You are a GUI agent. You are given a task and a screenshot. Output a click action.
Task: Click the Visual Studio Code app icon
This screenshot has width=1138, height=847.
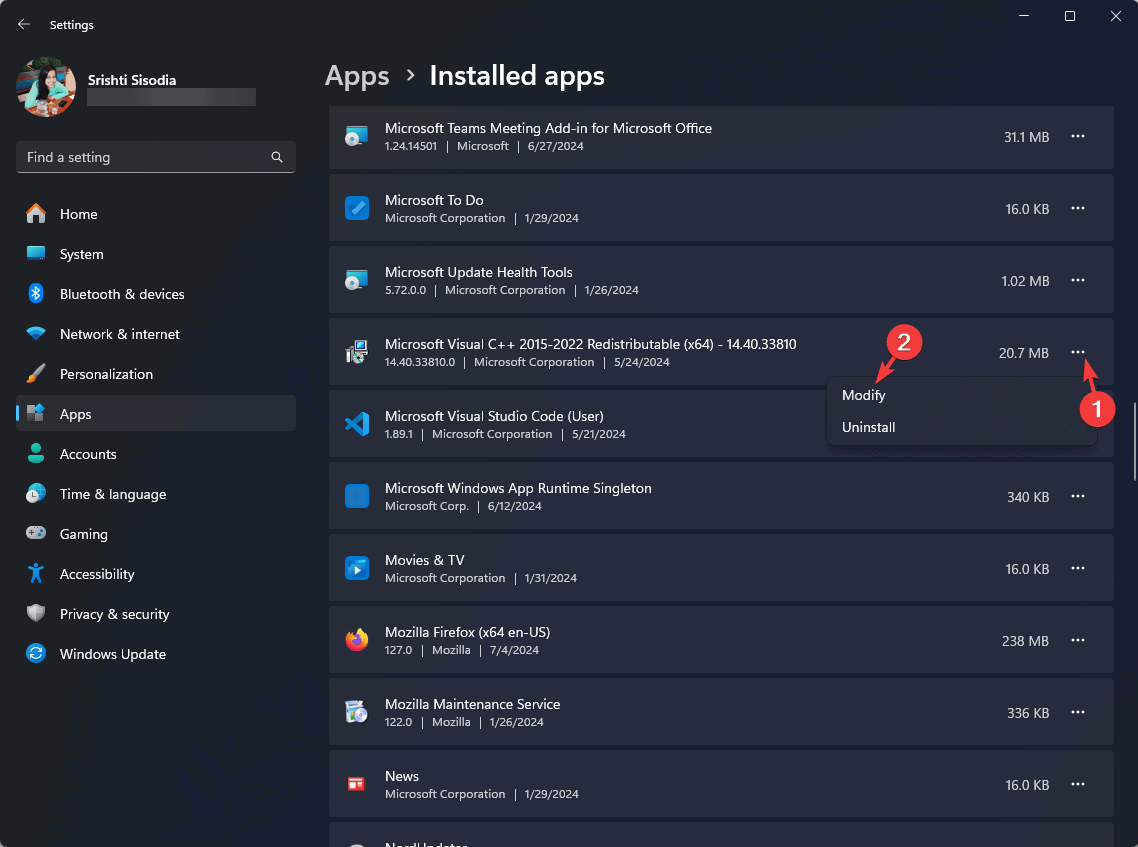click(357, 424)
